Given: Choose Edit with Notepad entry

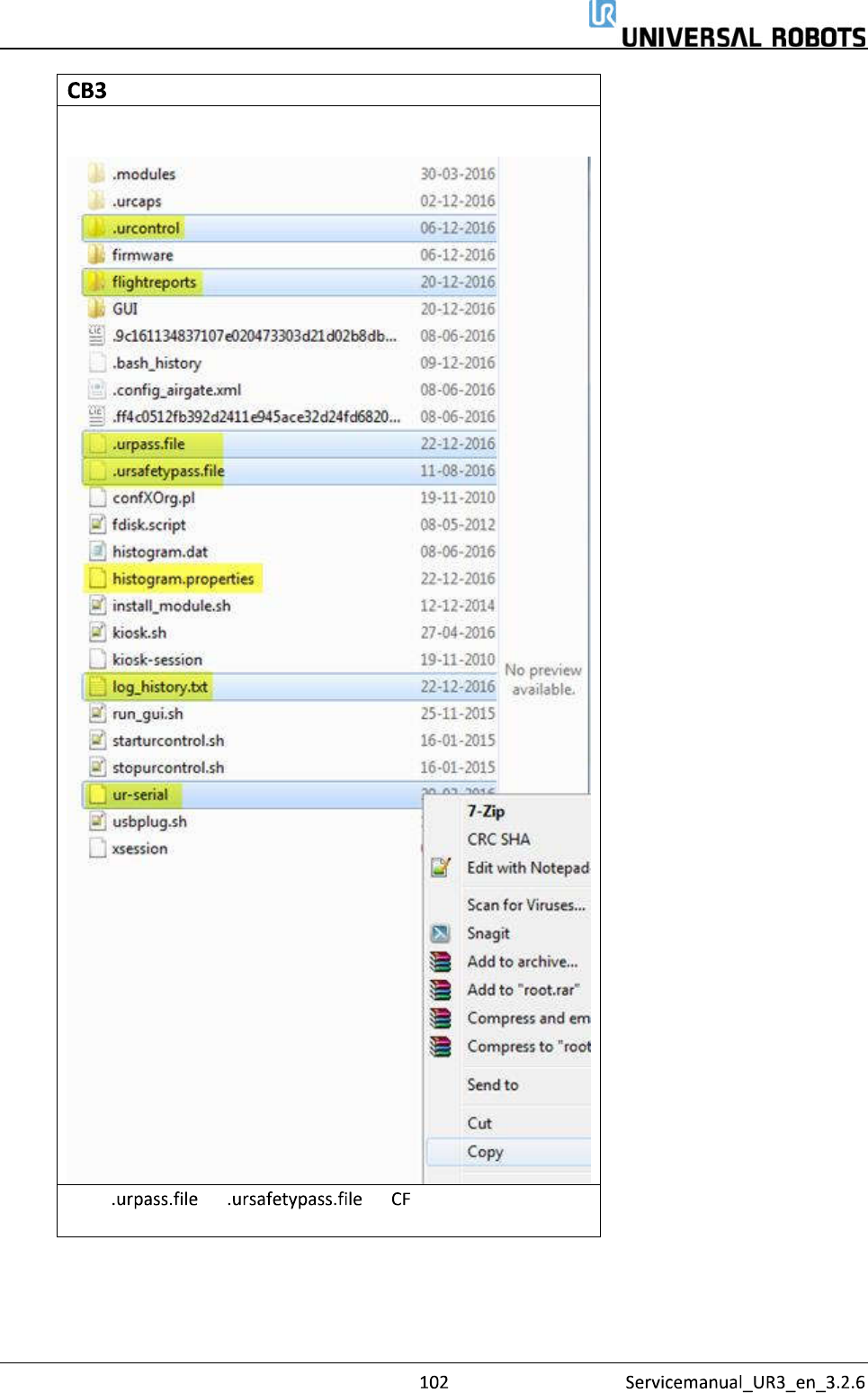Looking at the screenshot, I should click(x=528, y=867).
